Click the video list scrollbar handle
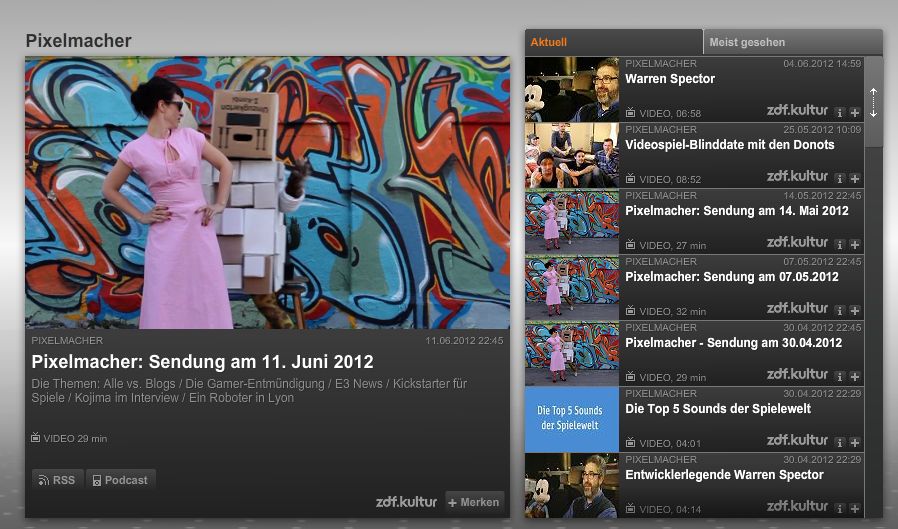This screenshot has height=529, width=898. tap(873, 102)
